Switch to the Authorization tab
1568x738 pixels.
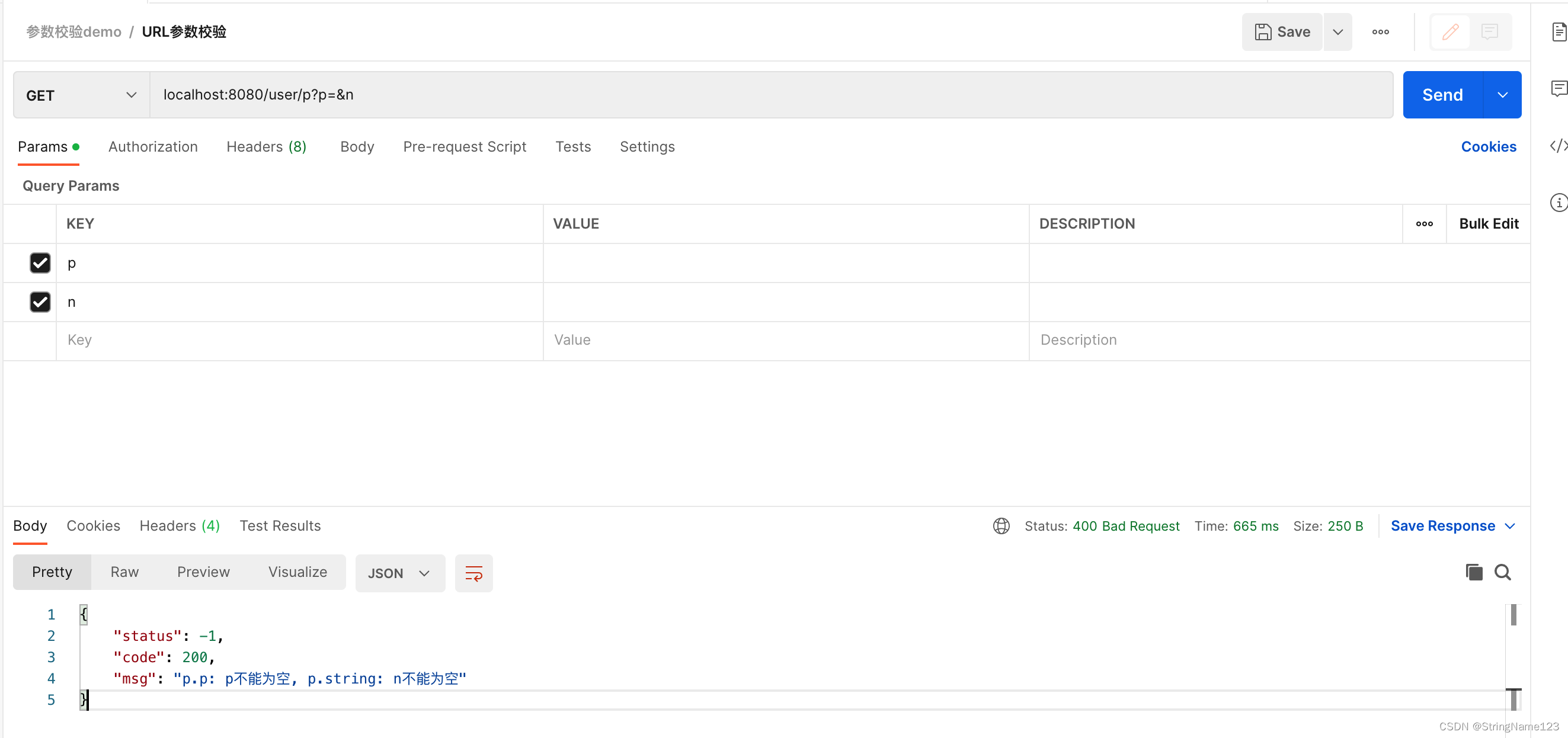pos(153,147)
